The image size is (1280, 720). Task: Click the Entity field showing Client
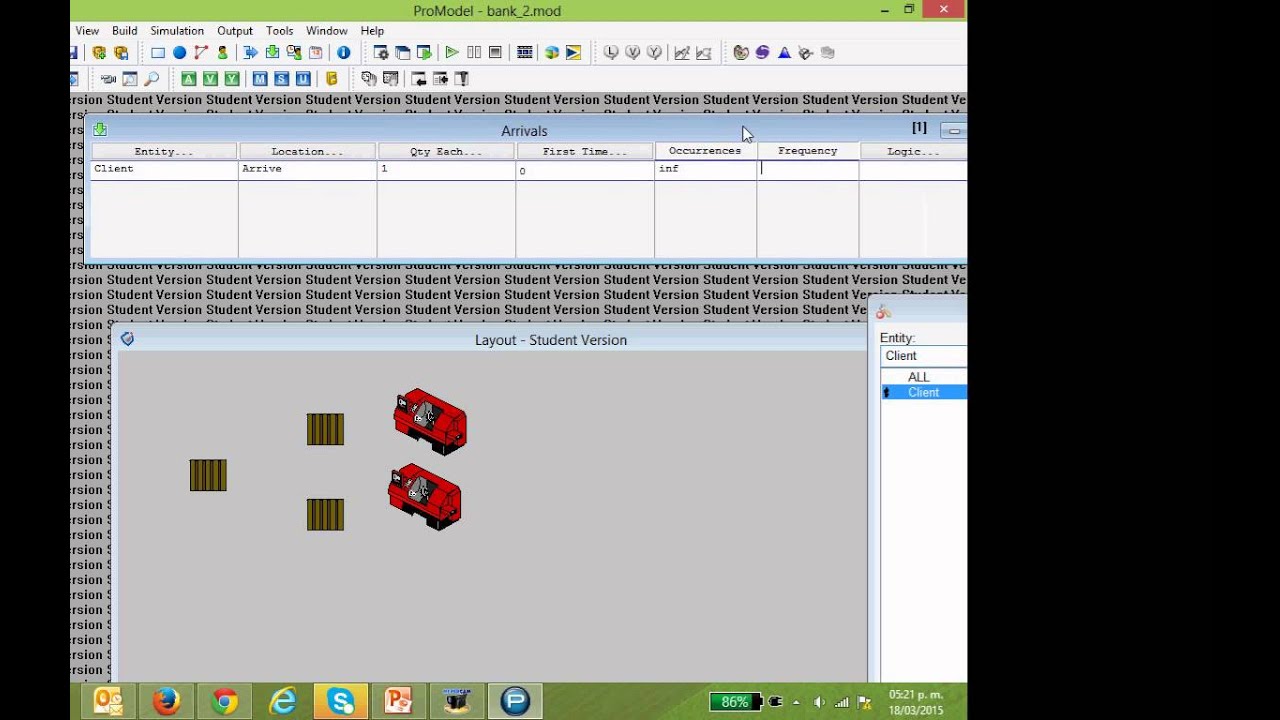pyautogui.click(x=923, y=356)
